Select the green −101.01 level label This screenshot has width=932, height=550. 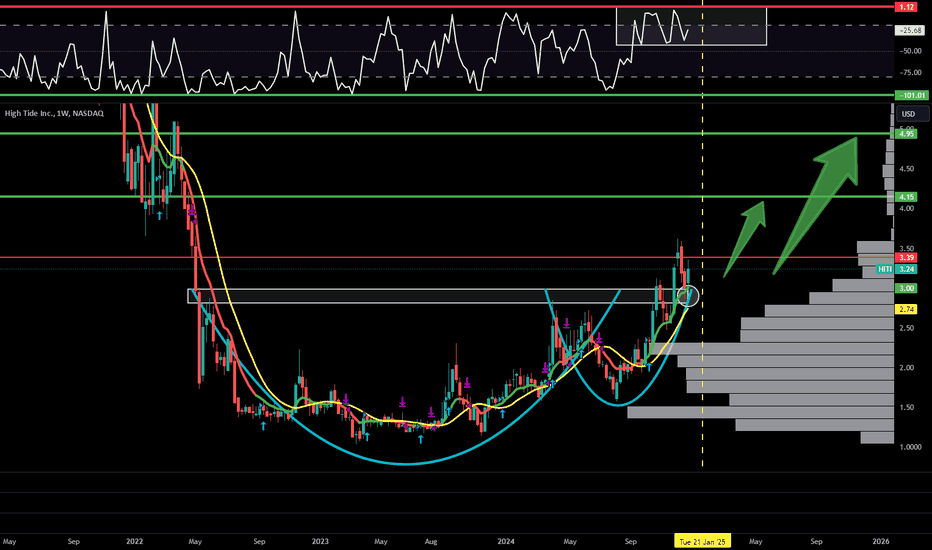tap(911, 96)
